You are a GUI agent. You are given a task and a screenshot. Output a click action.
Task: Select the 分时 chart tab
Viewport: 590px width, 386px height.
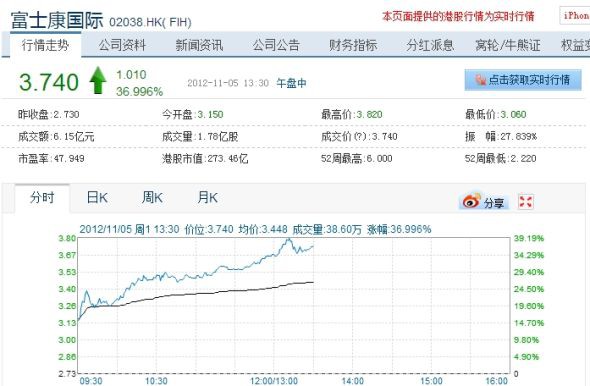point(42,198)
